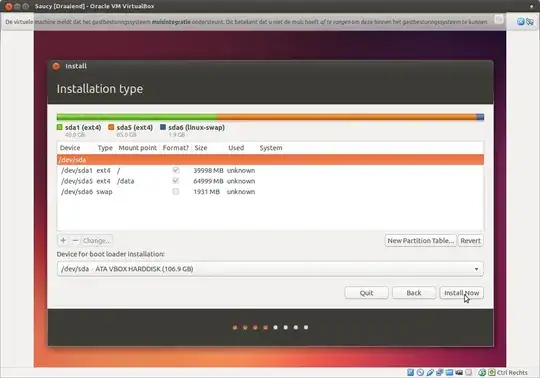The image size is (540, 378).
Task: Toggle the Format checkbox for /dev/sda1
Action: 176,170
